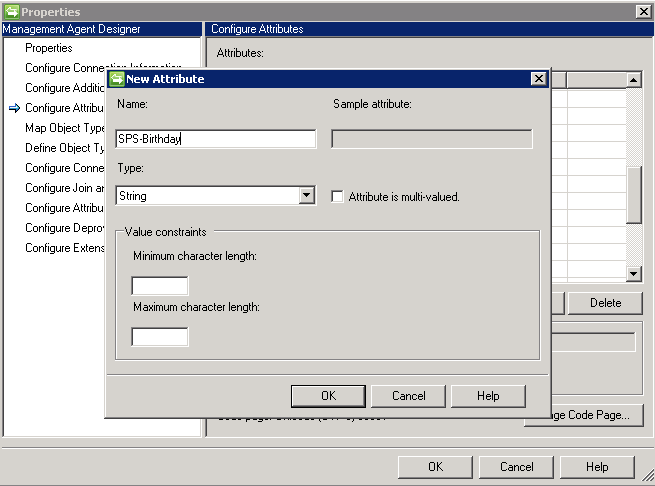Select Configure Additional step in designer list

pyautogui.click(x=64, y=88)
